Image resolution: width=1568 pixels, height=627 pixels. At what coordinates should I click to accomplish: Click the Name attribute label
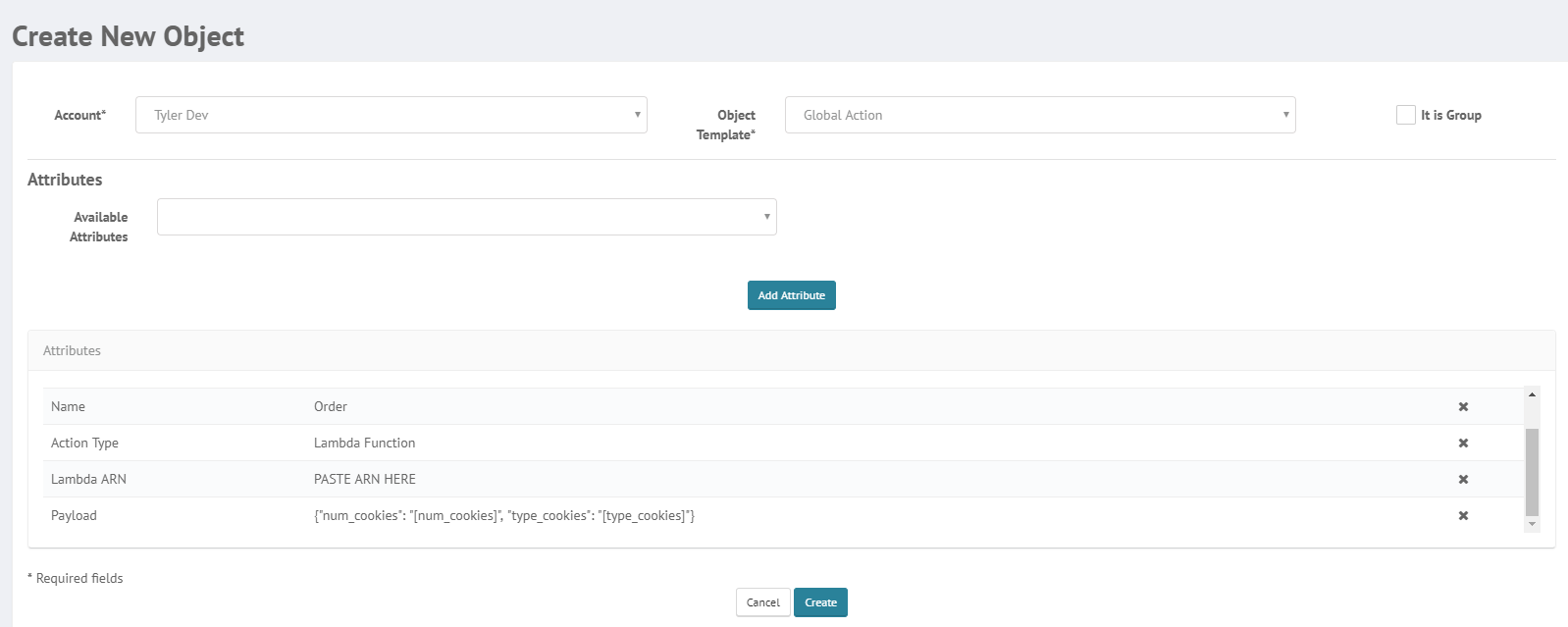click(x=68, y=406)
